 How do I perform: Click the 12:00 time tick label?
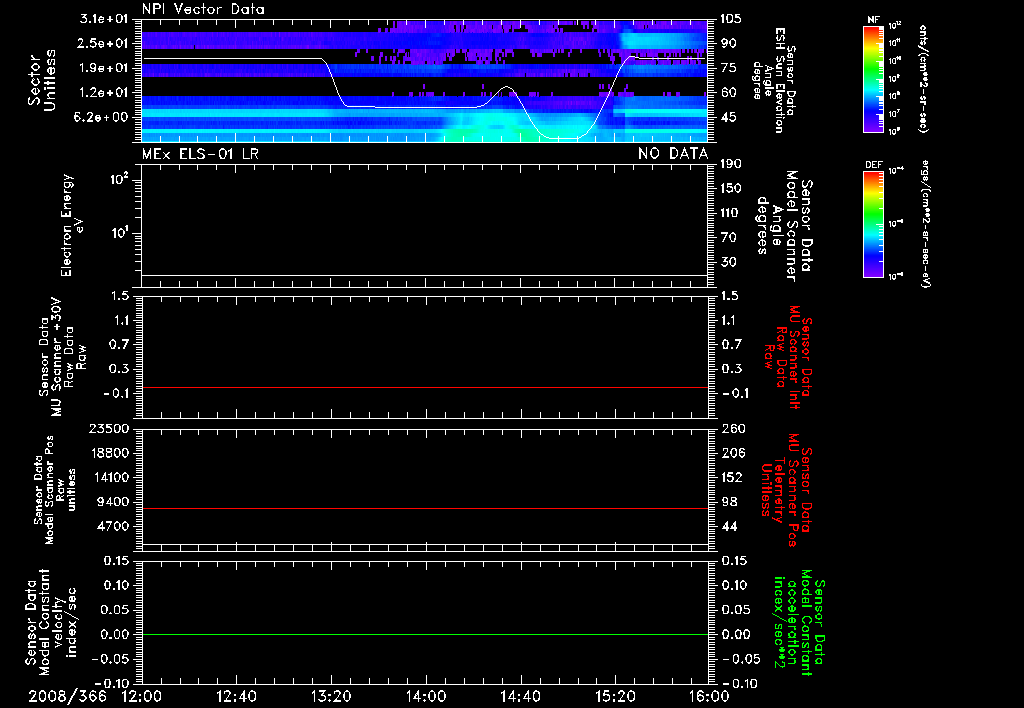[x=142, y=696]
